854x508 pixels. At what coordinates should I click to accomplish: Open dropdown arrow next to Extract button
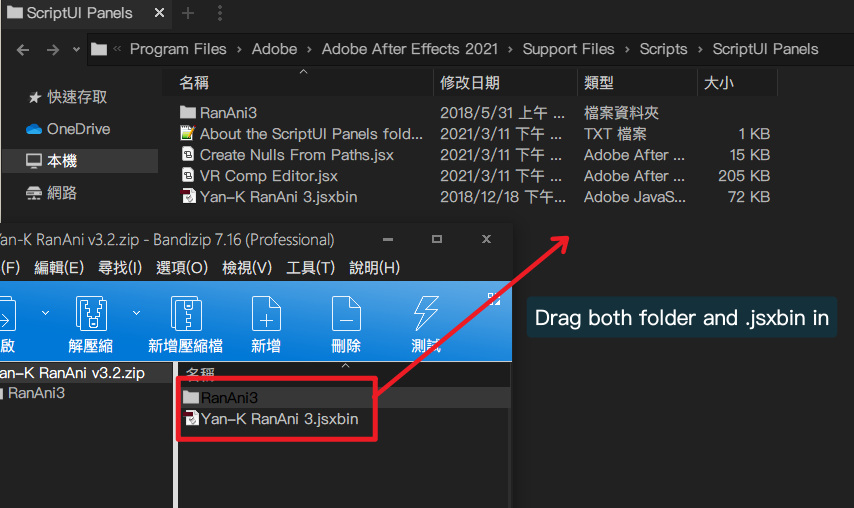pos(136,313)
